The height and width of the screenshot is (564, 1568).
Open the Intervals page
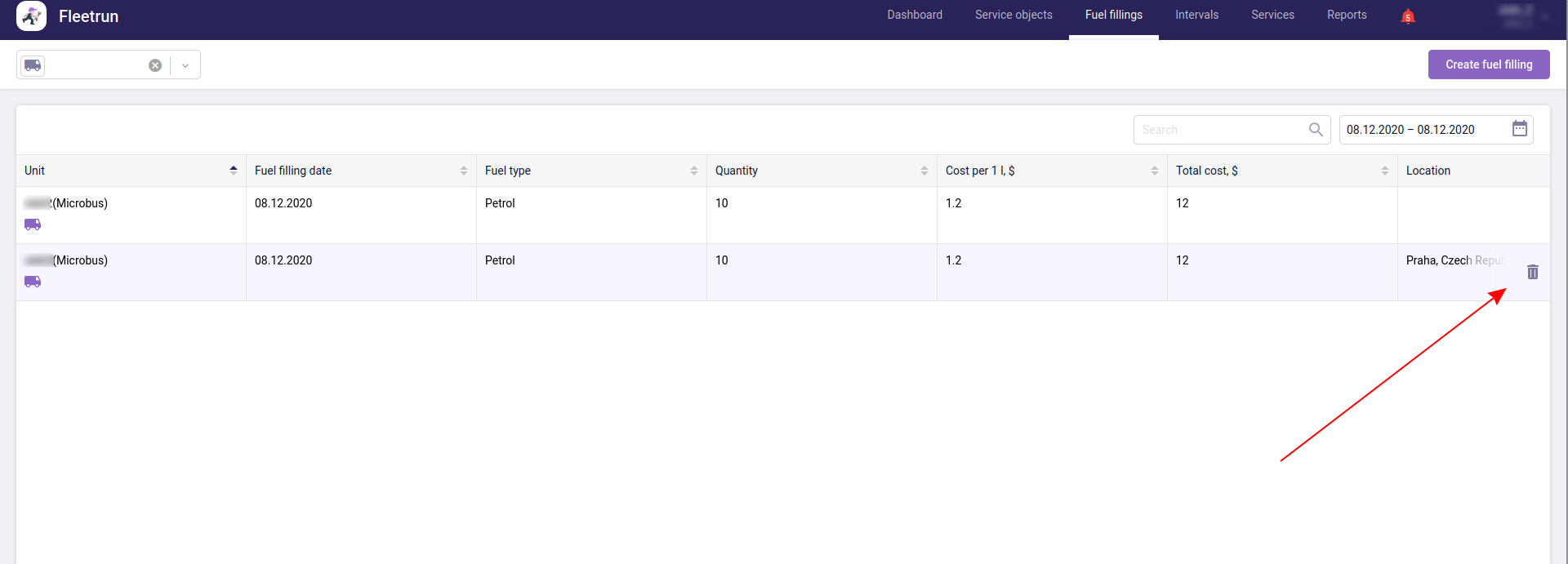pyautogui.click(x=1196, y=15)
